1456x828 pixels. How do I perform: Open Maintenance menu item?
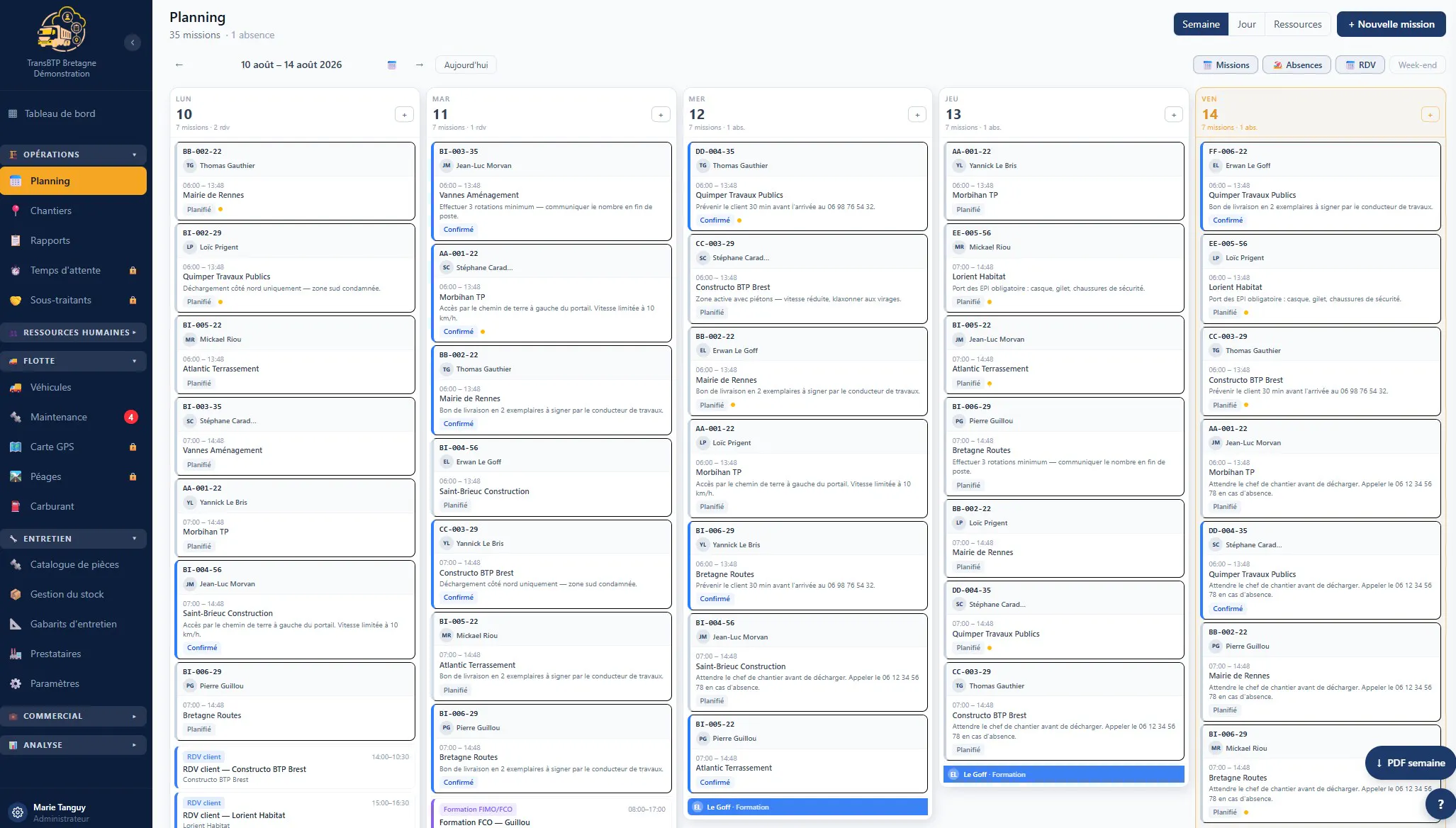74,417
